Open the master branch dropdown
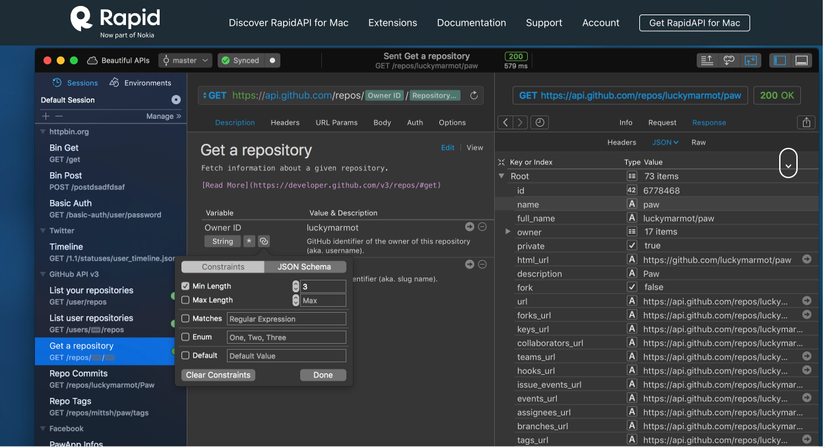 point(185,61)
